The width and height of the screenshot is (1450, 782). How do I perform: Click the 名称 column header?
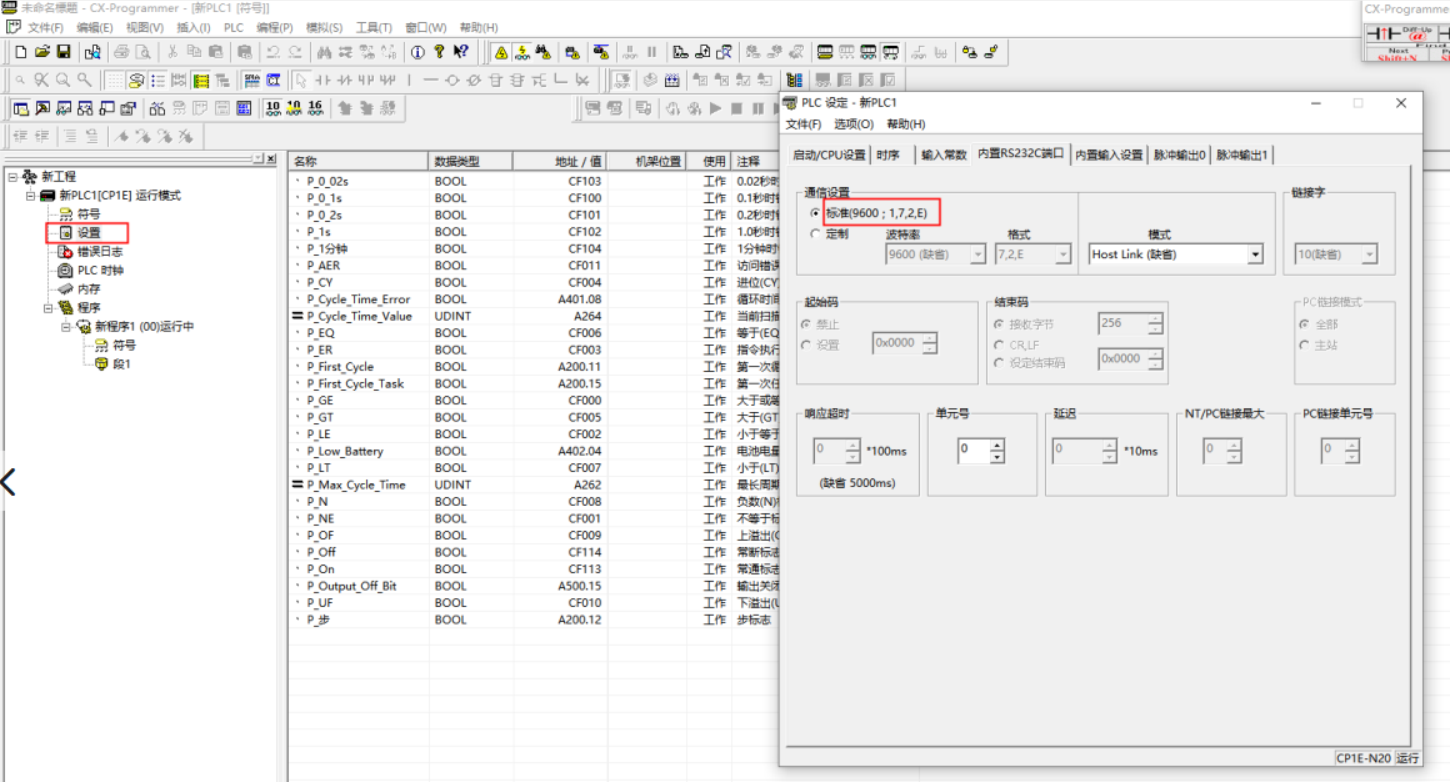pyautogui.click(x=358, y=161)
